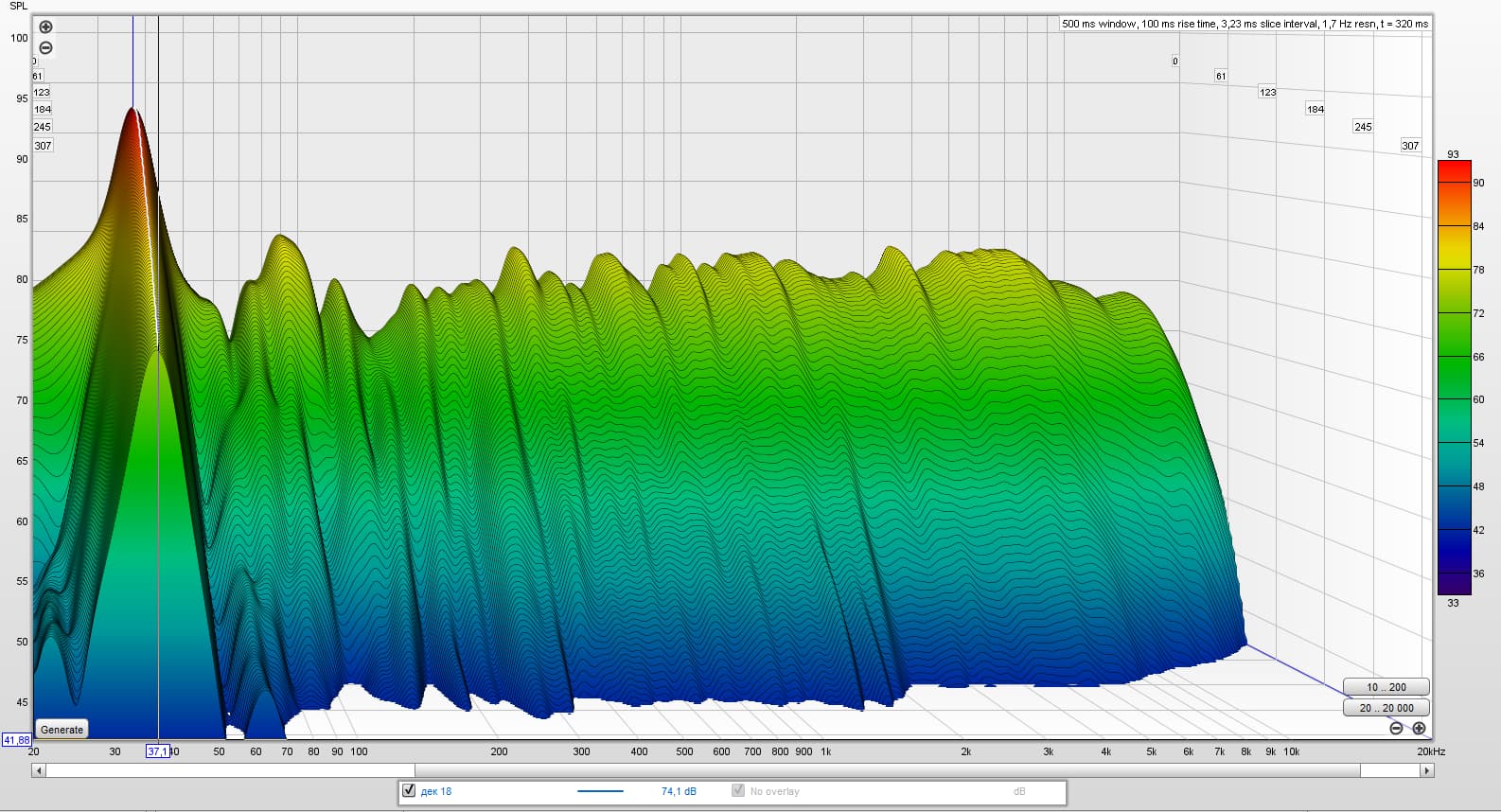Viewport: 1501px width, 812px height.
Task: Click the дек 18 measurement name
Action: tap(435, 791)
